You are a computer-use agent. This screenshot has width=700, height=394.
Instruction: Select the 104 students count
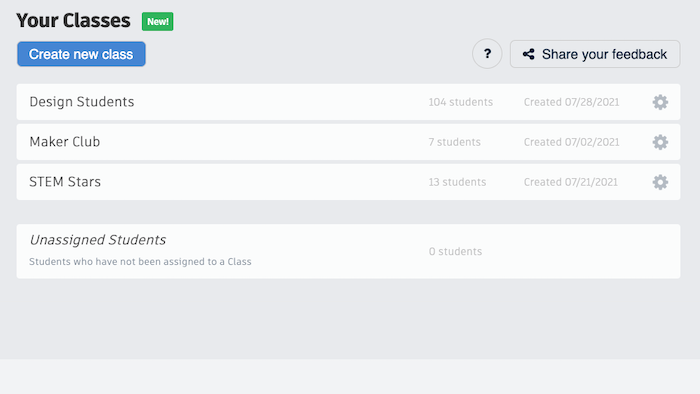point(461,102)
